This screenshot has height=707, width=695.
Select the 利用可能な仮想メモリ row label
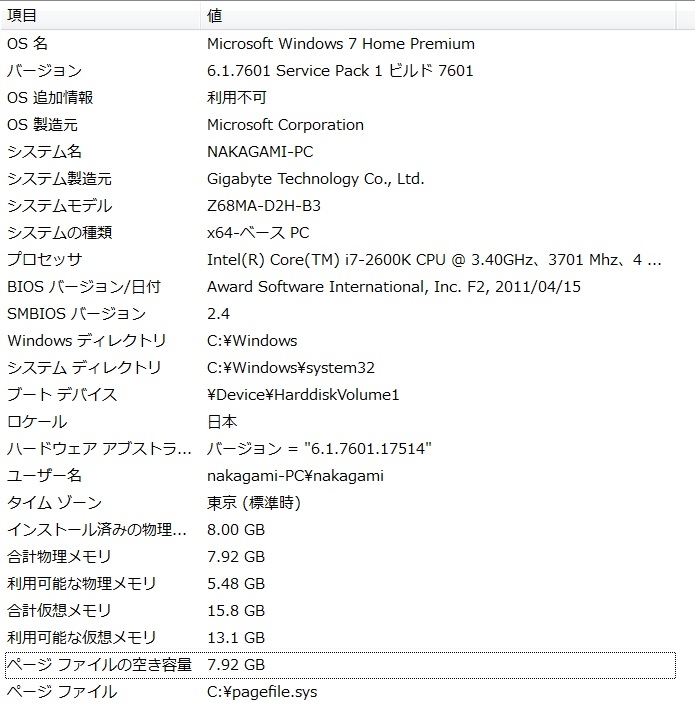pyautogui.click(x=82, y=638)
